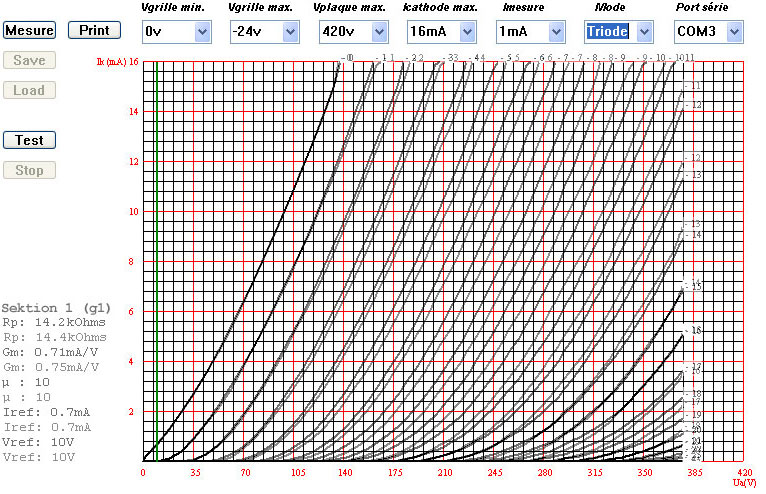Viewport: 766px width, 494px height.
Task: Click the Rp: 14.2kOhms reading
Action: [x=54, y=322]
